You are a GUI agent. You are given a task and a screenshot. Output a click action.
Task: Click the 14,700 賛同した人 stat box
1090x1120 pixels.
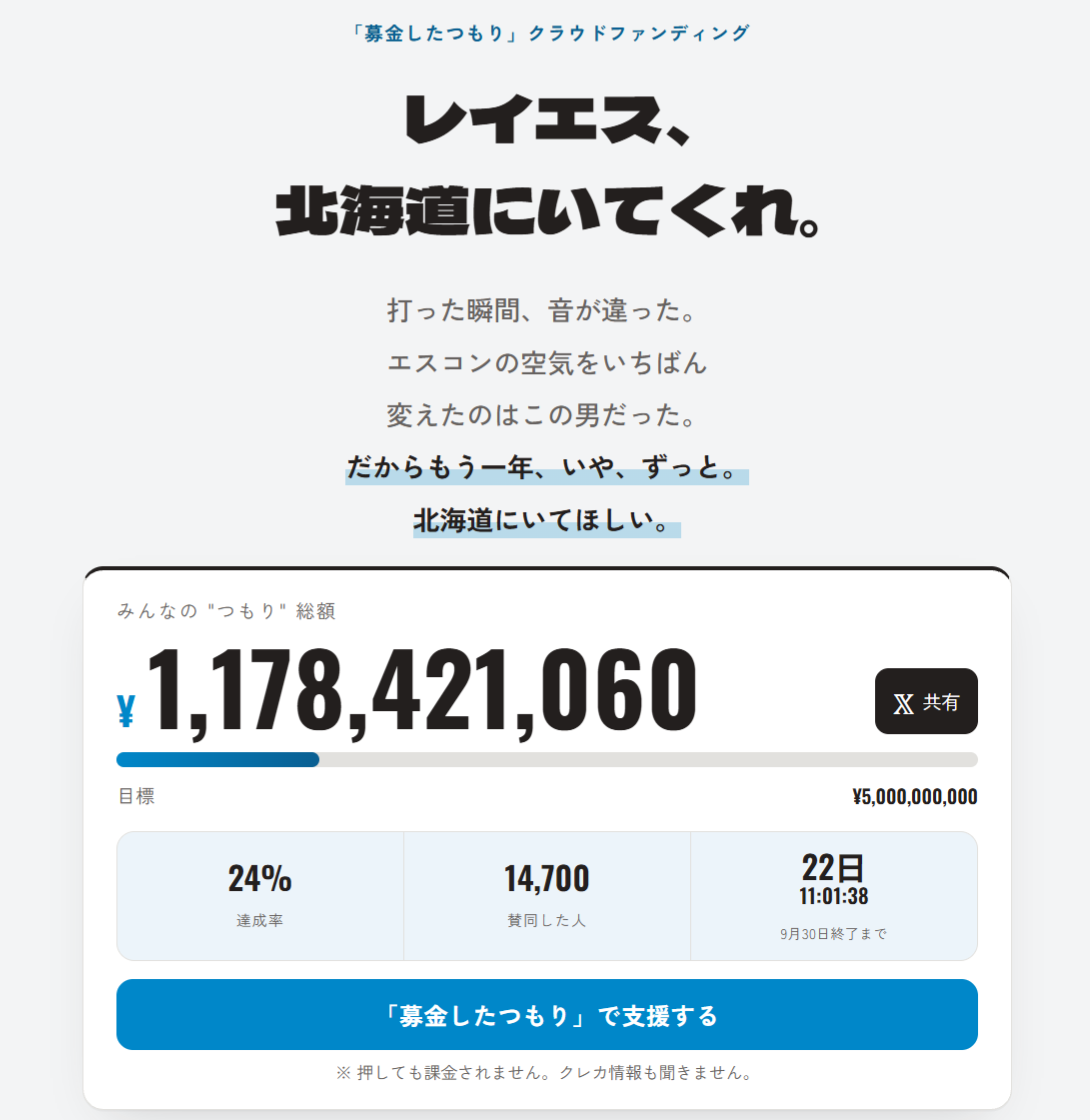(547, 896)
